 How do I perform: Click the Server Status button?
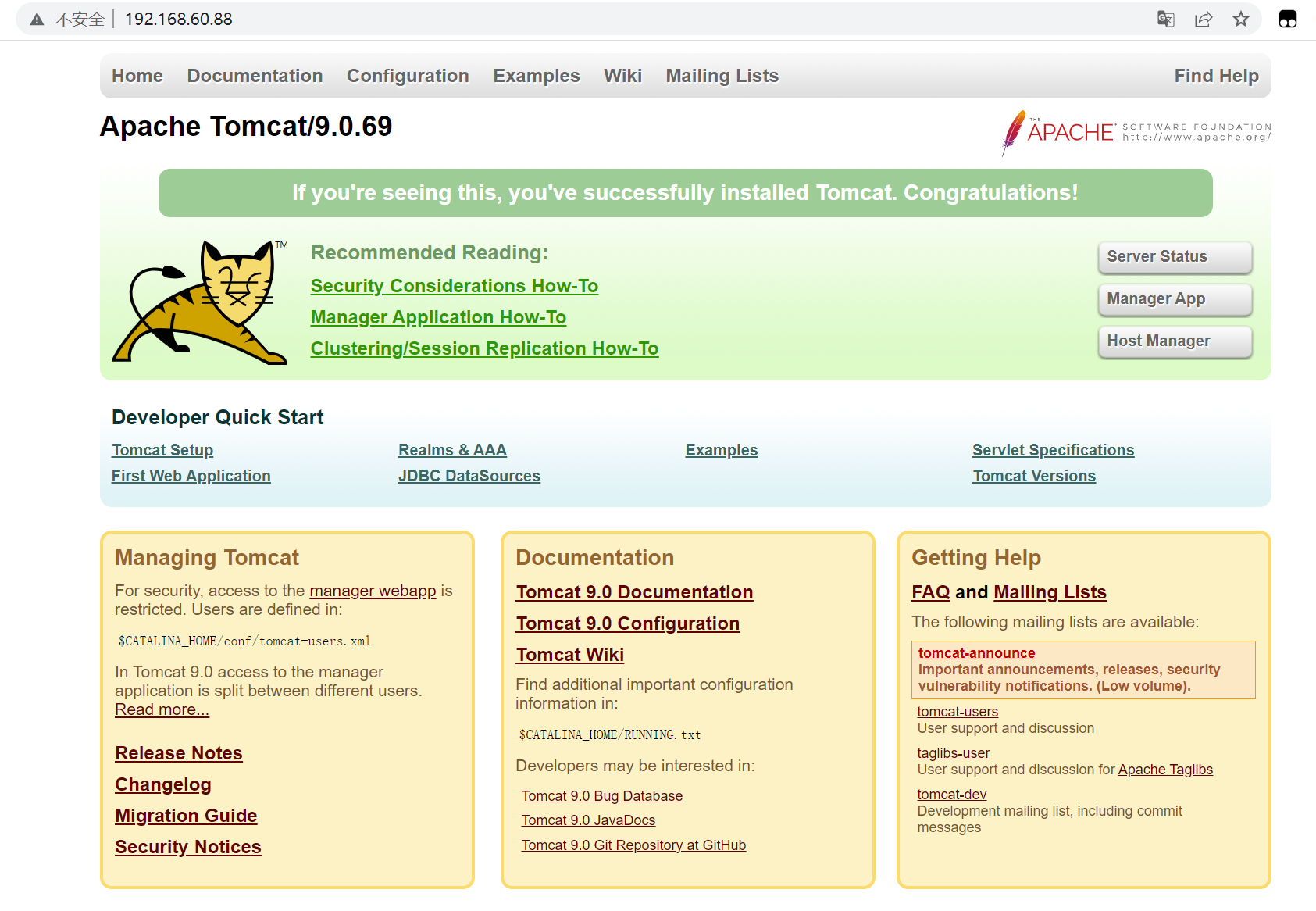click(1175, 256)
